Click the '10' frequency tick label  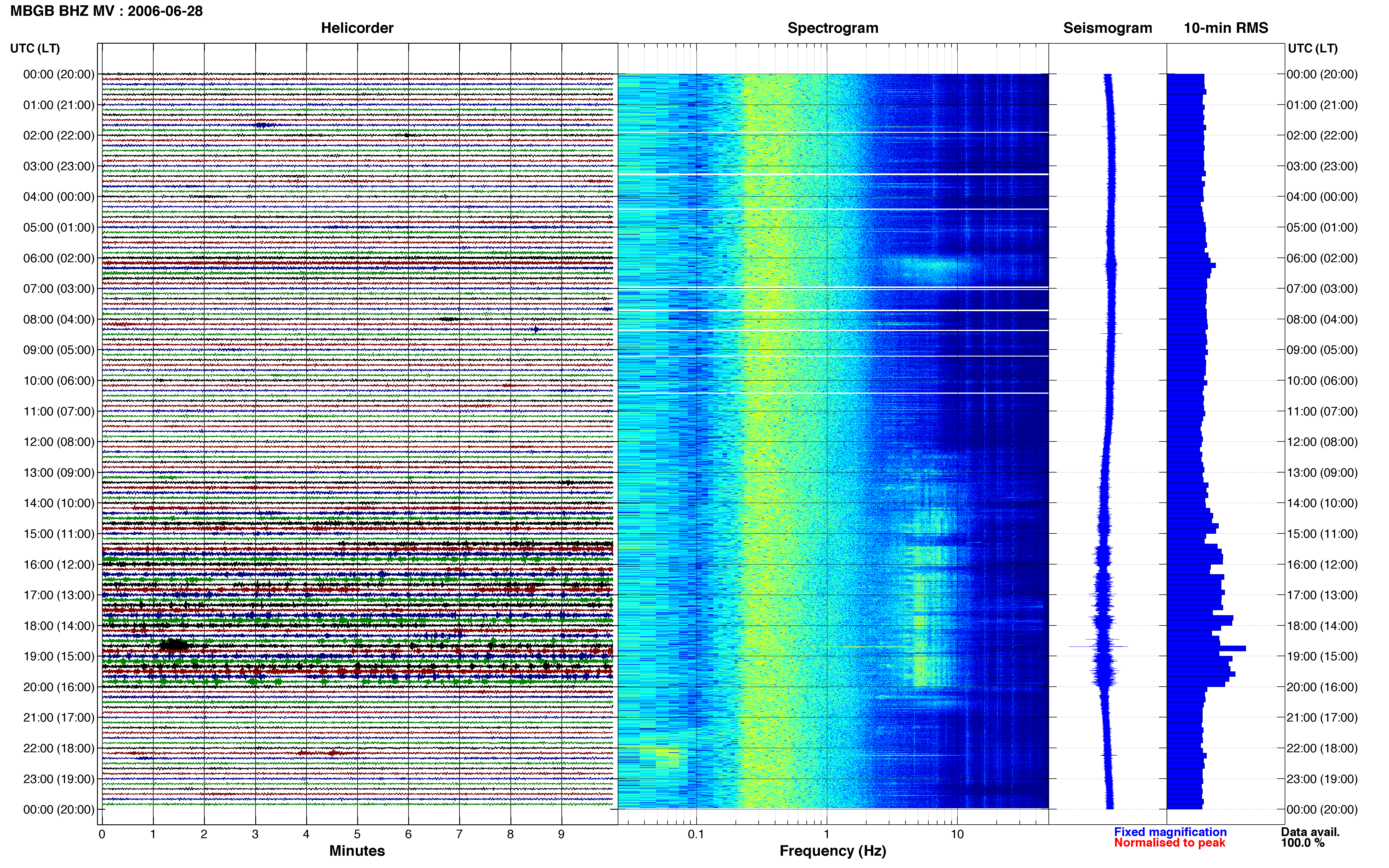957,834
